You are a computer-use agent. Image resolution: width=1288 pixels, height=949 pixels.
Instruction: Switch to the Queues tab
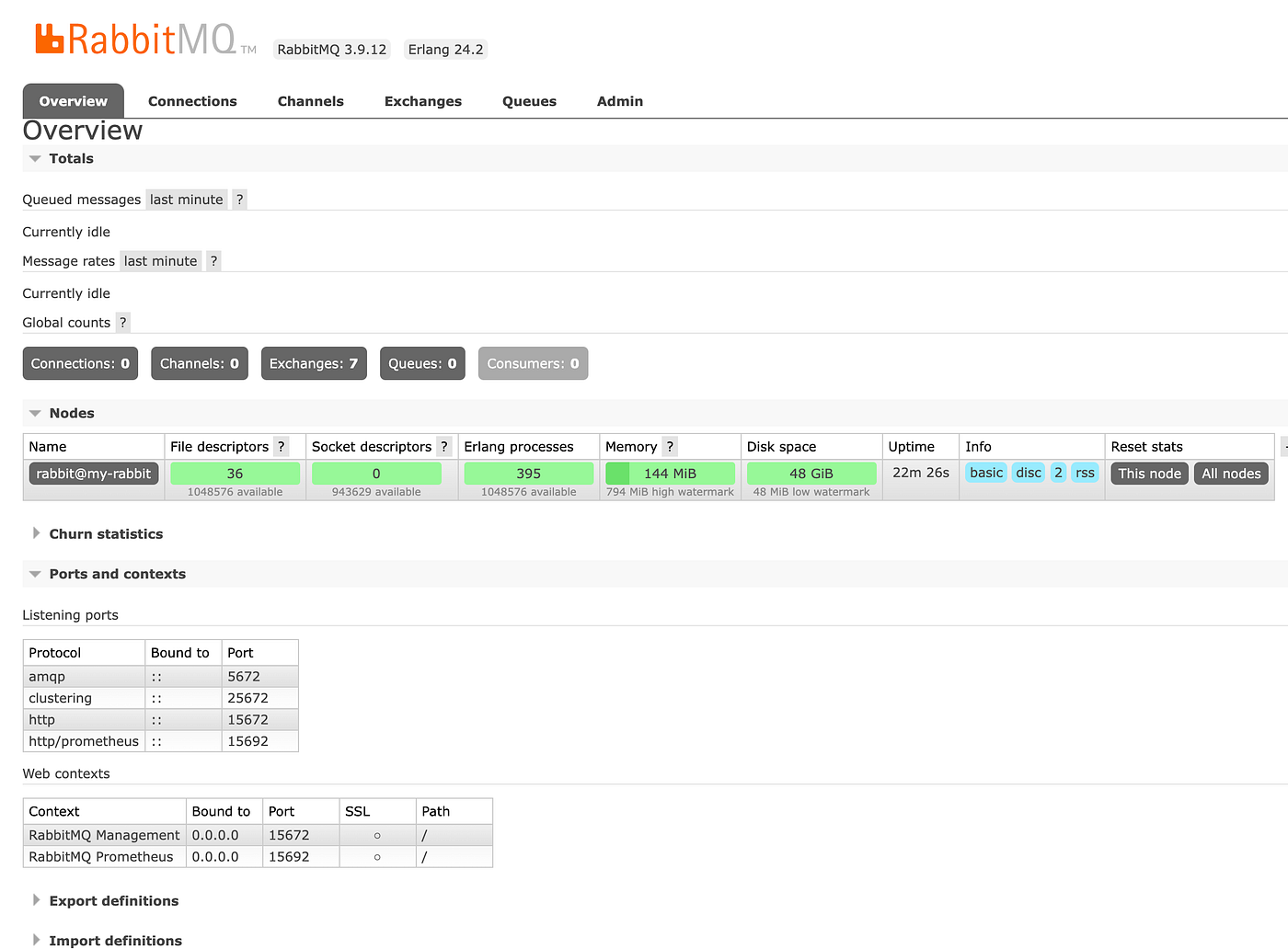[x=529, y=101]
